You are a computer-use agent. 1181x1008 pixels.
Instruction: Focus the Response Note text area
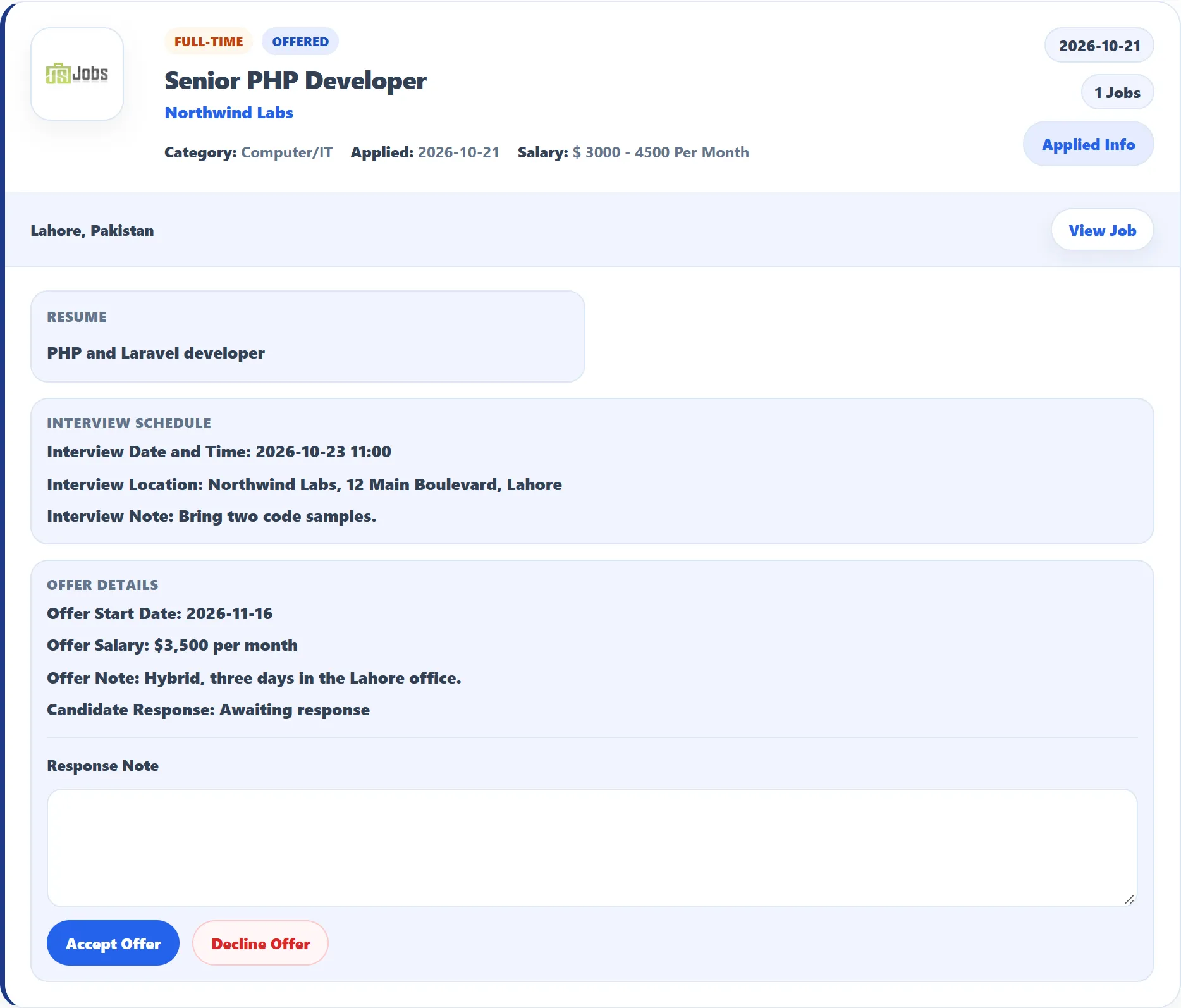click(x=592, y=848)
